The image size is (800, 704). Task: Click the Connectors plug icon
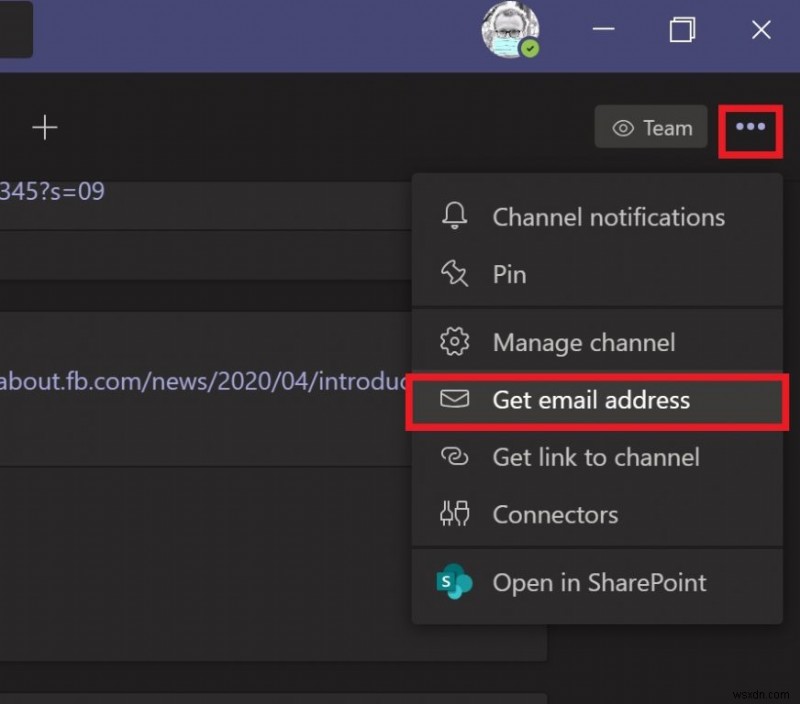(x=455, y=514)
